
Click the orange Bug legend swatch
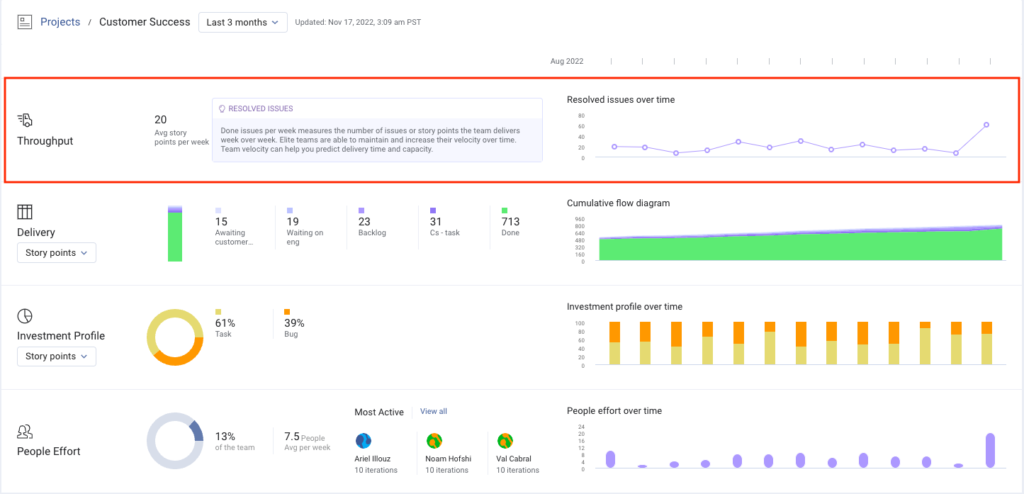pyautogui.click(x=287, y=312)
